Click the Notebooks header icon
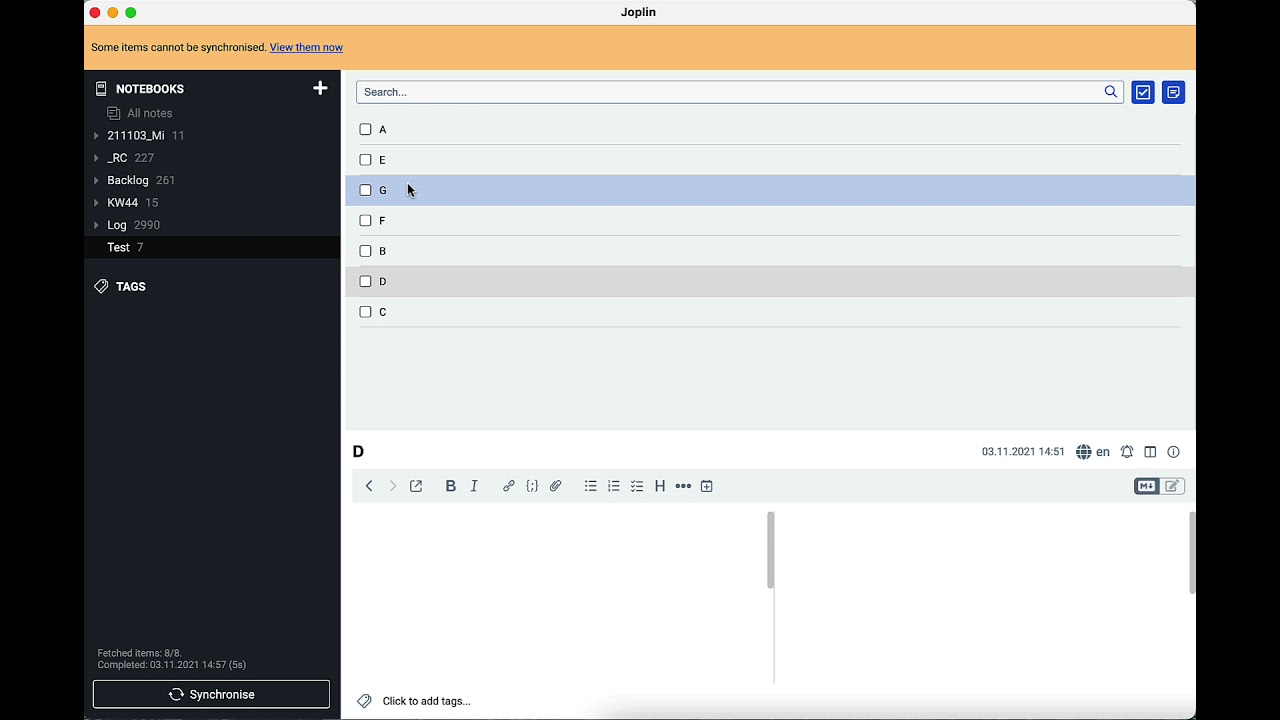1280x720 pixels. pos(101,88)
